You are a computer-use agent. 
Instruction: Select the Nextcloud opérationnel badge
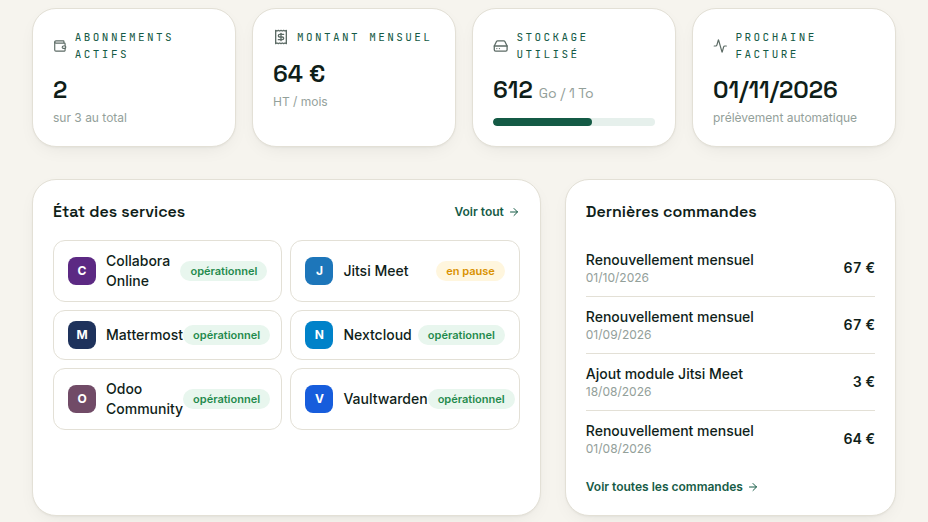point(461,335)
